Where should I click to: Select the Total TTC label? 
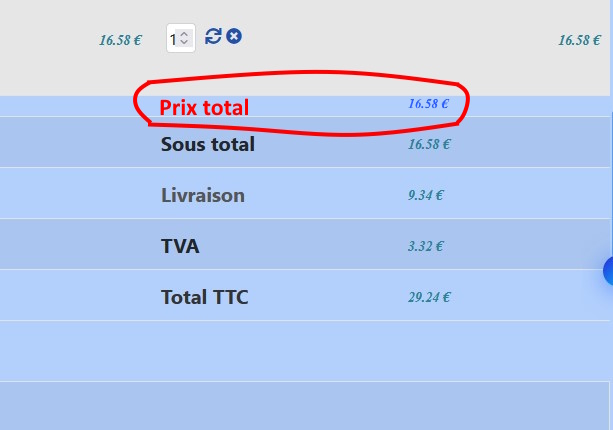[205, 297]
